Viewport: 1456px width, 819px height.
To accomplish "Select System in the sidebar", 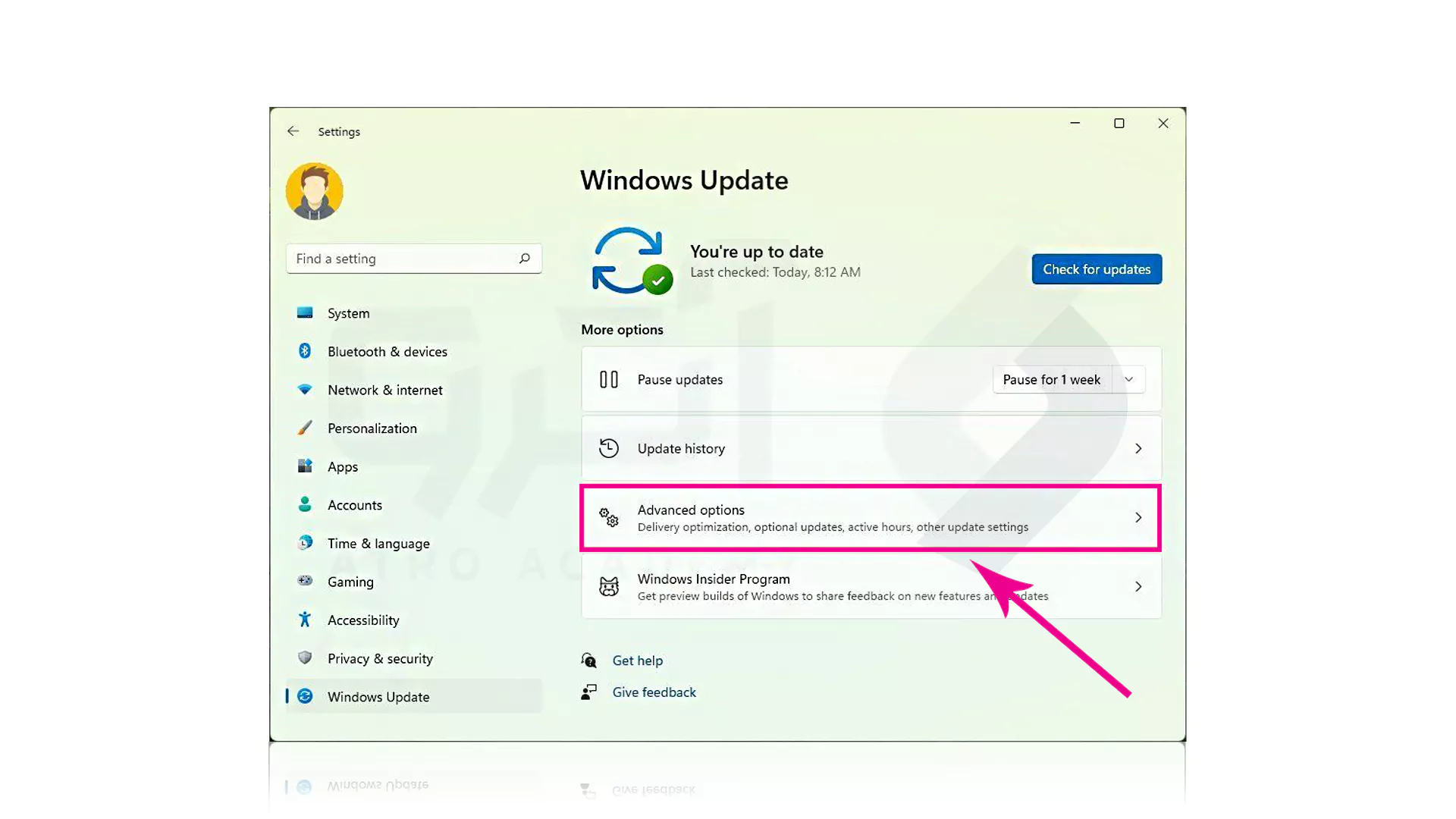I will [x=348, y=313].
